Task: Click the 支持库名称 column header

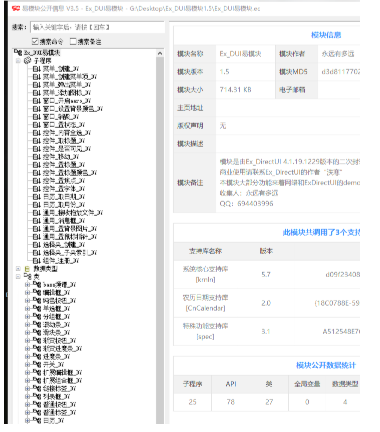Action: pyautogui.click(x=205, y=251)
